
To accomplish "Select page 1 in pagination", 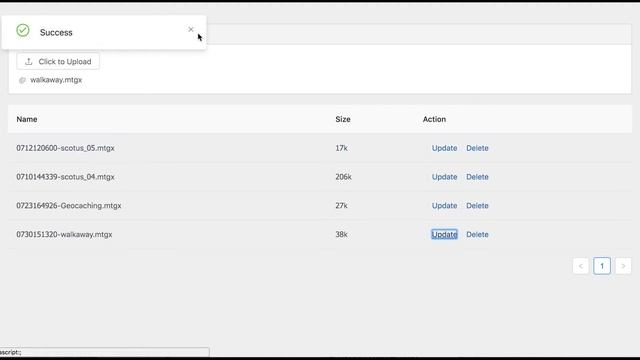I will pyautogui.click(x=602, y=266).
